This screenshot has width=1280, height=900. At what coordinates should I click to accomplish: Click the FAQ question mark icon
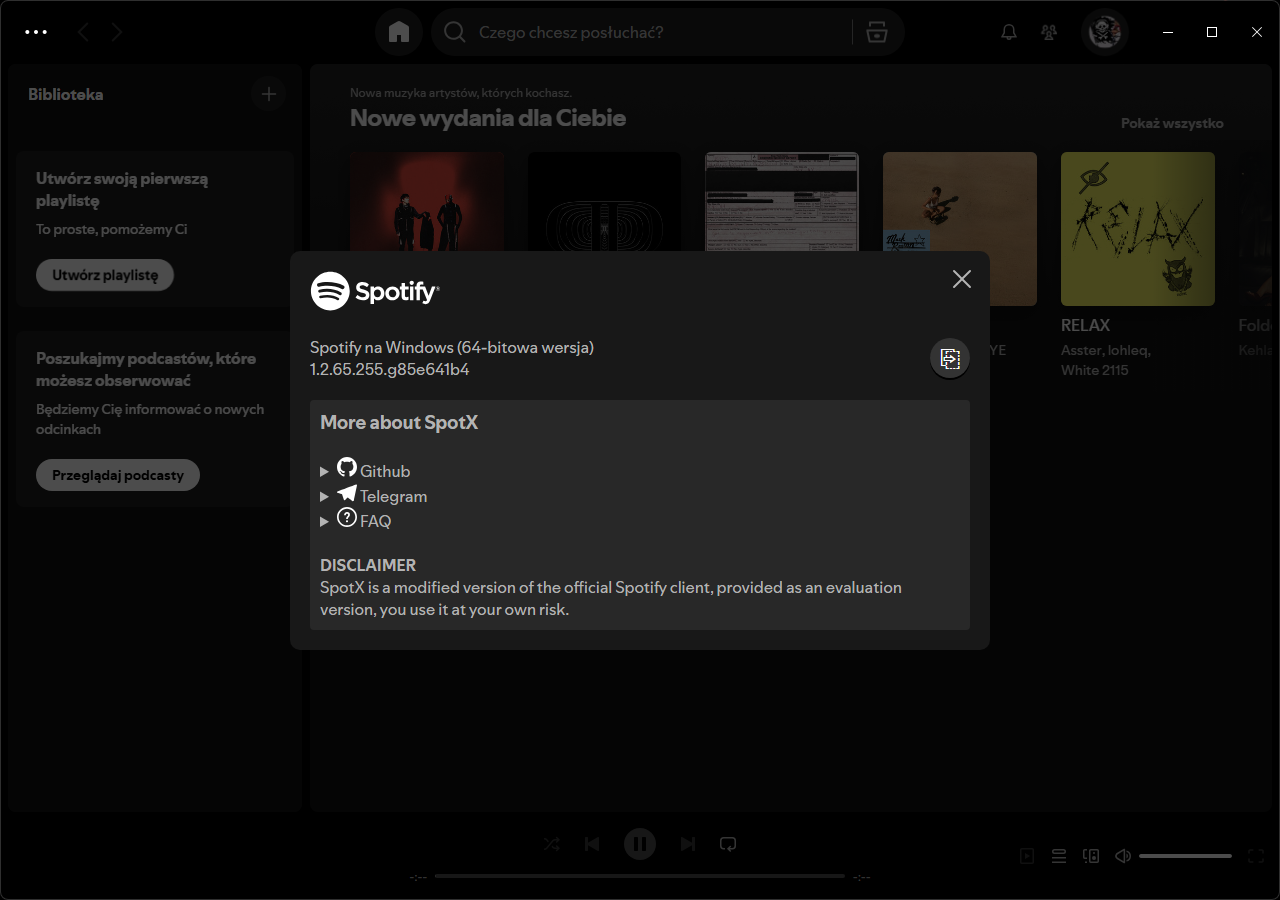click(x=347, y=517)
